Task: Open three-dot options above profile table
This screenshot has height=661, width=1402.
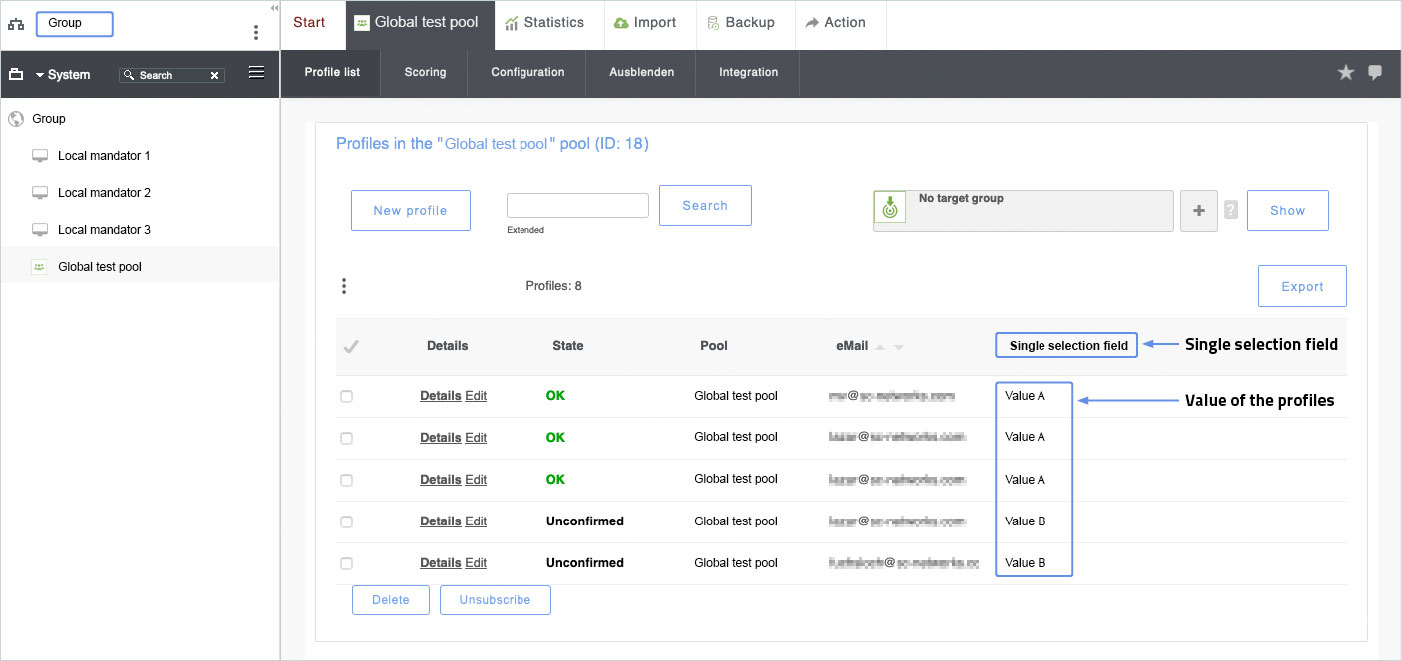Action: click(x=344, y=286)
